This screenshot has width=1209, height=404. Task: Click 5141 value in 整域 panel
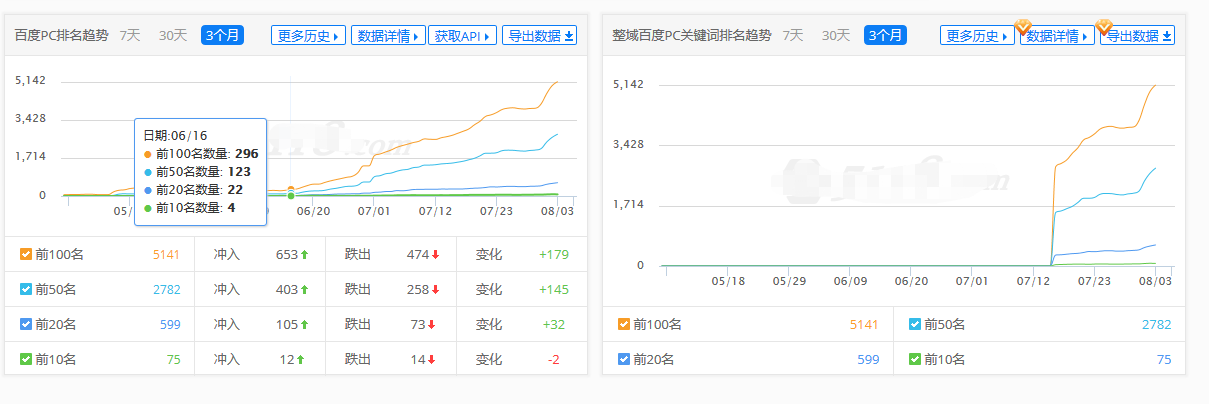pos(865,324)
